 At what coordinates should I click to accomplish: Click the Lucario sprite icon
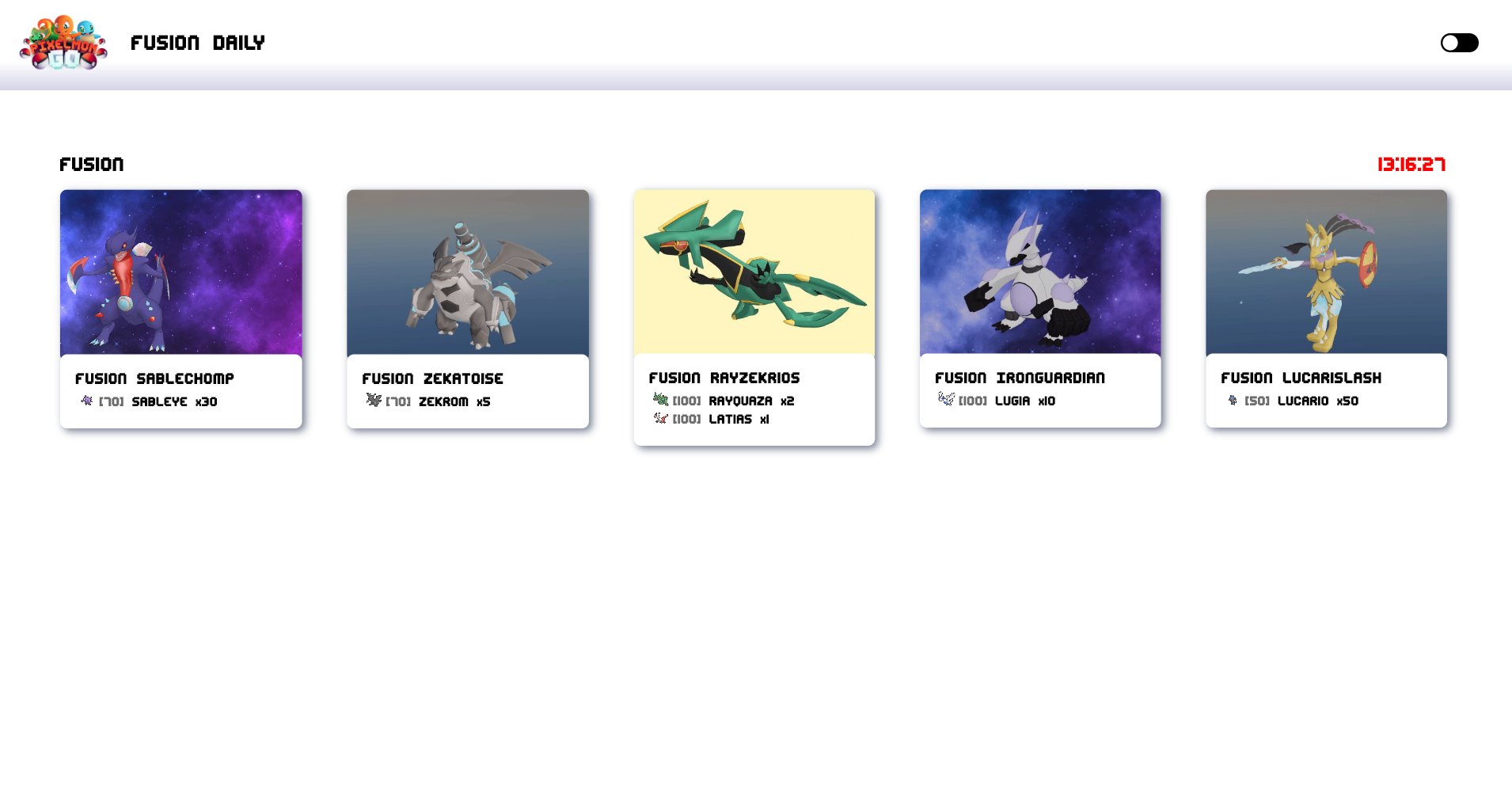click(1233, 400)
